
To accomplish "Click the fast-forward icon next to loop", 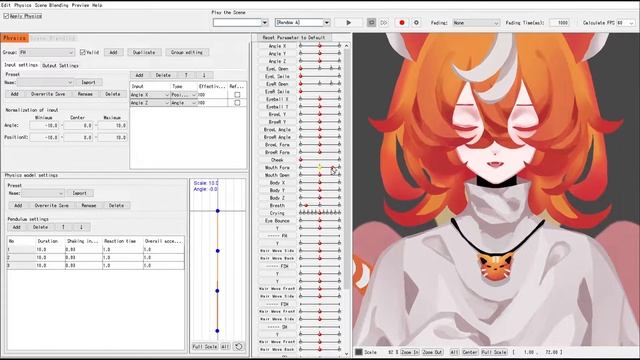I will coord(384,23).
